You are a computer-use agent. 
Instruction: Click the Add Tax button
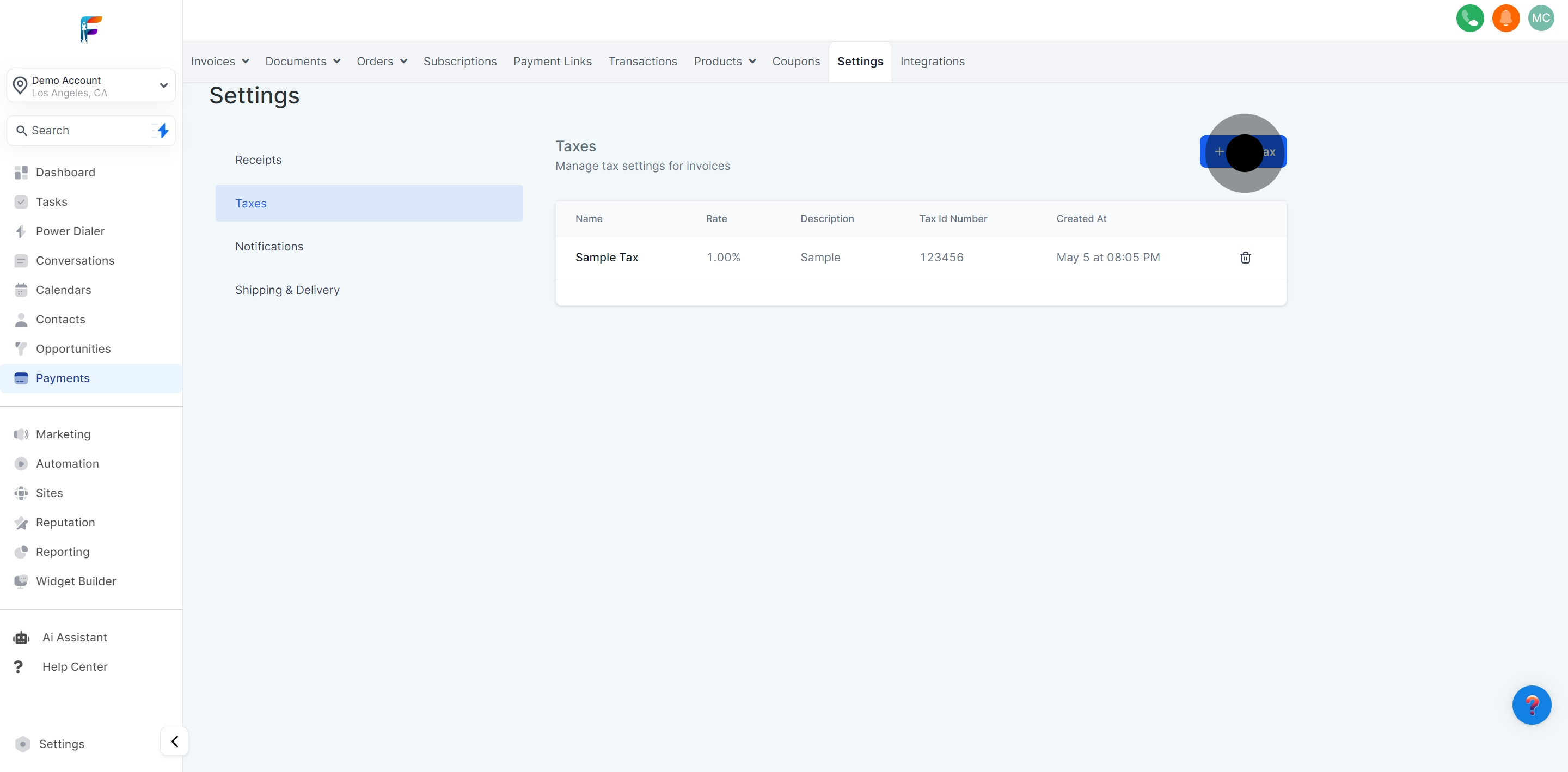[1242, 151]
